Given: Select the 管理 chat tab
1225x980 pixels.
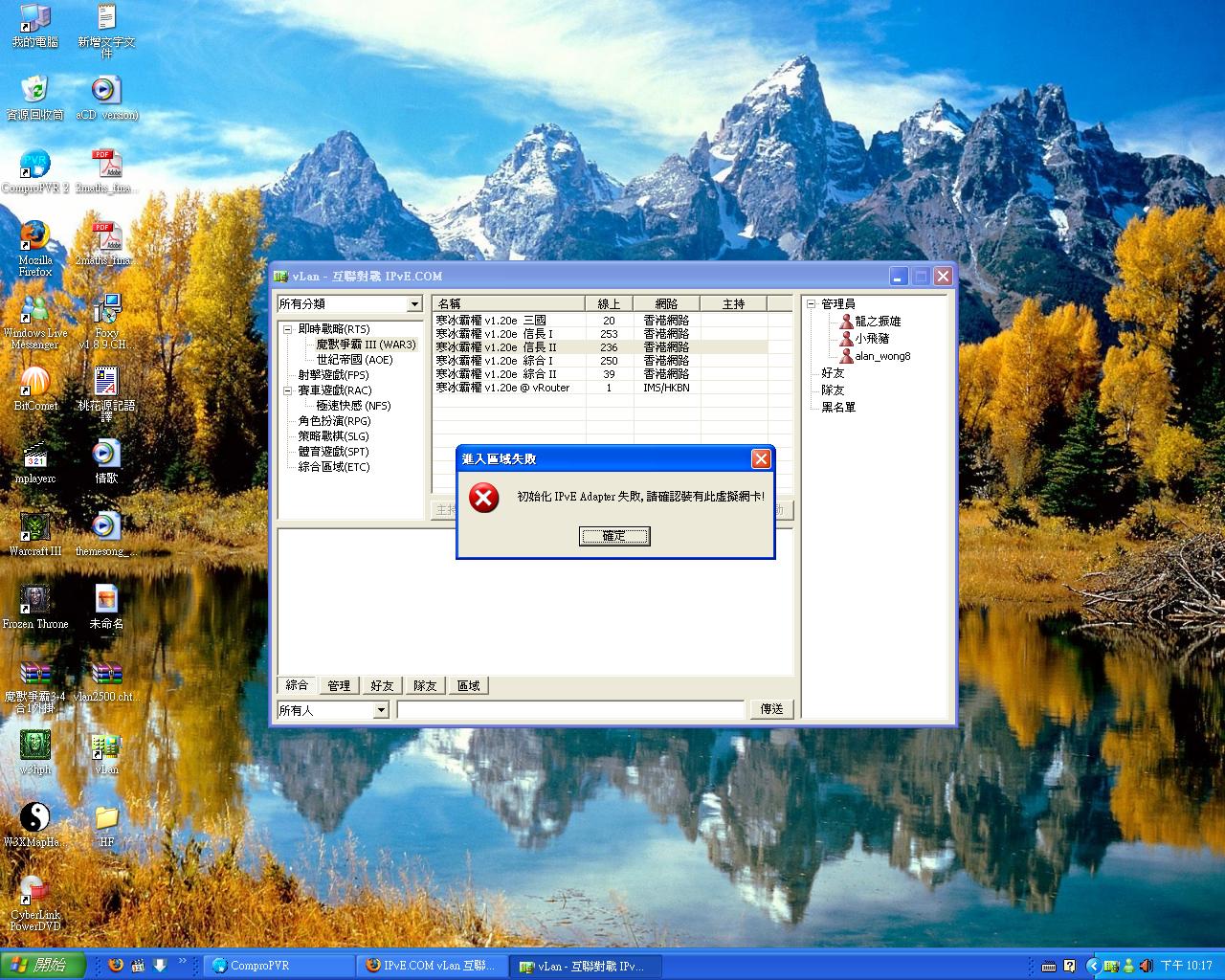Looking at the screenshot, I should (339, 686).
